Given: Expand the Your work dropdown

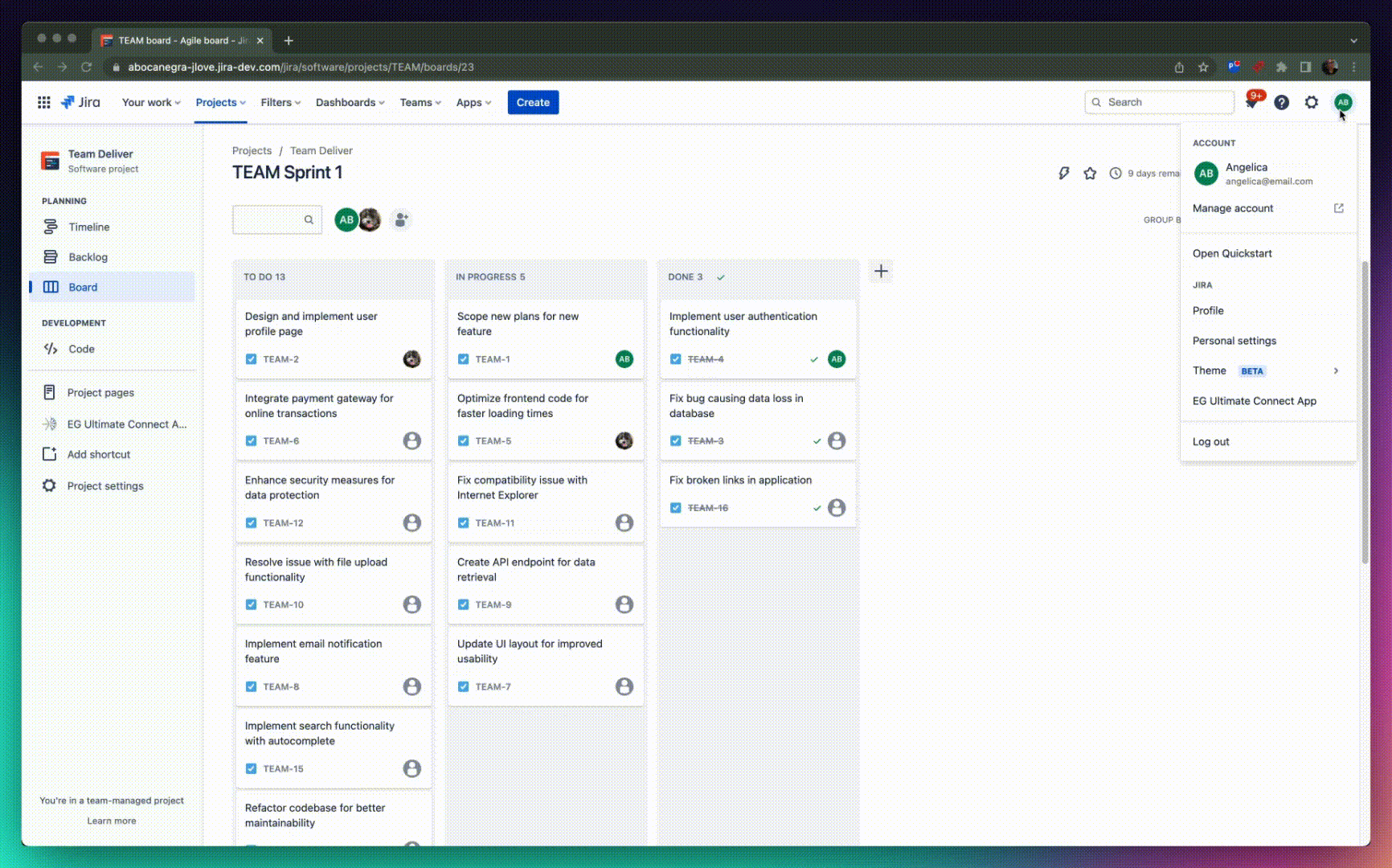Looking at the screenshot, I should pyautogui.click(x=151, y=102).
